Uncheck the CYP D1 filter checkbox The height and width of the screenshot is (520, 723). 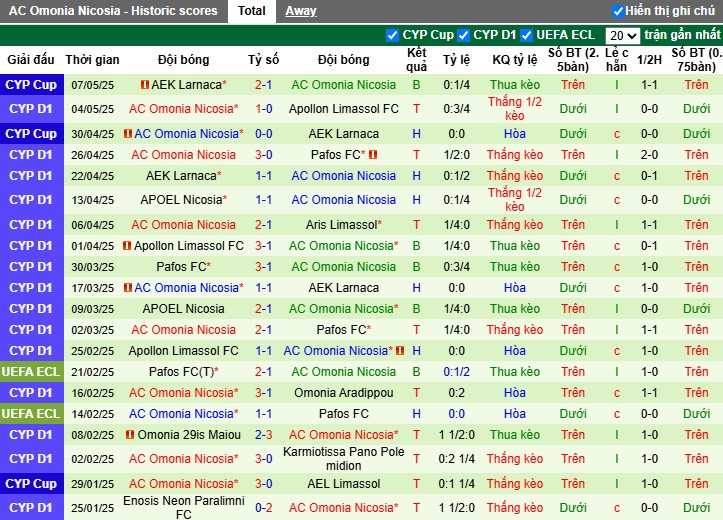pyautogui.click(x=463, y=35)
